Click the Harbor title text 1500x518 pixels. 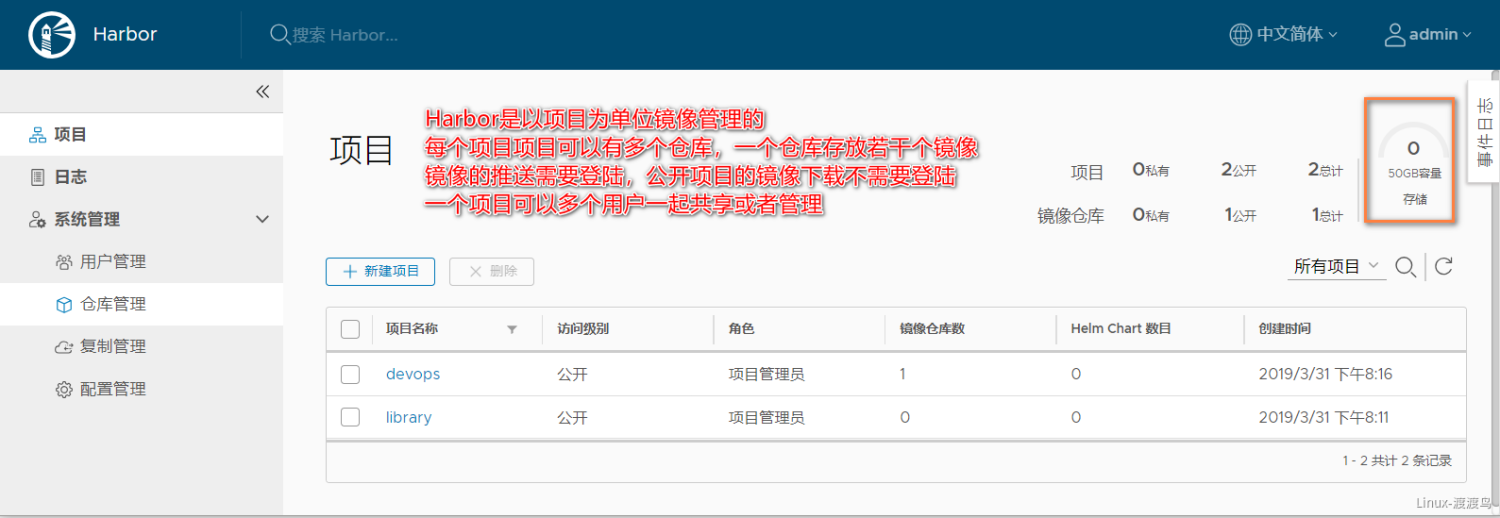point(125,34)
